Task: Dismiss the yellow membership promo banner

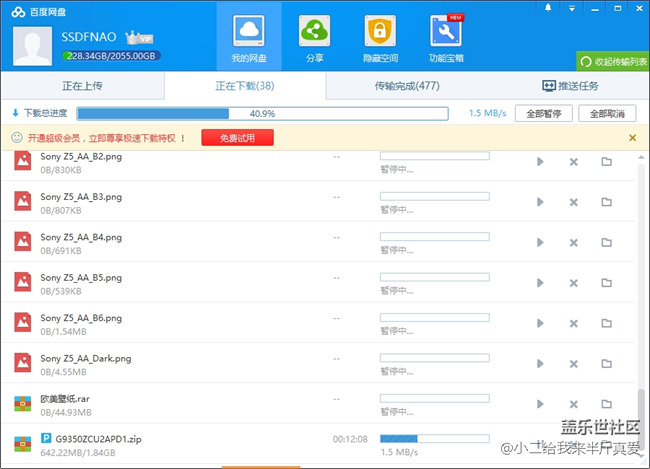Action: click(x=632, y=137)
